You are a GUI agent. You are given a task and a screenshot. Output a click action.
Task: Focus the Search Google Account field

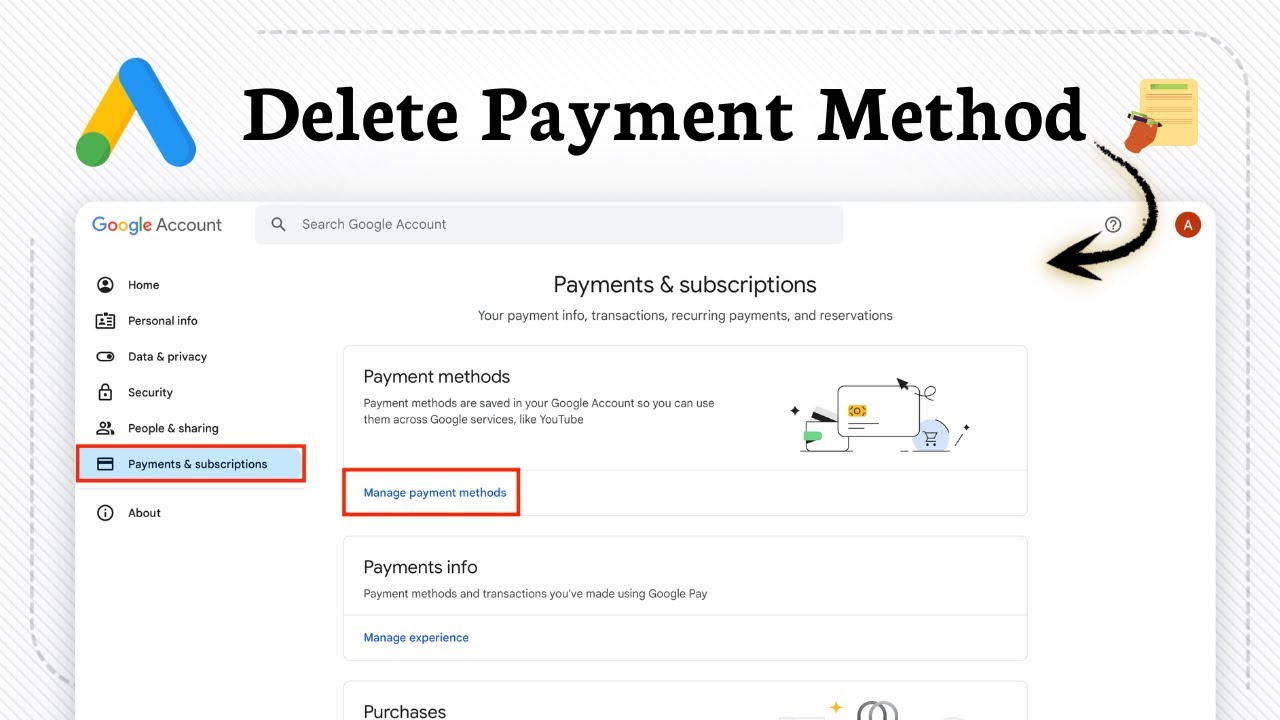pos(549,225)
